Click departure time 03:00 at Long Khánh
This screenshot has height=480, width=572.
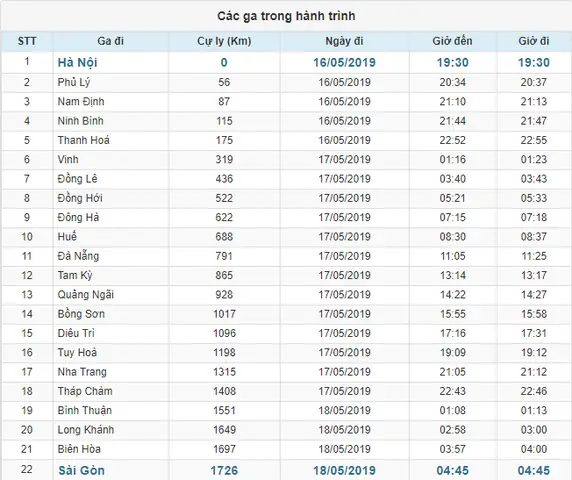click(x=534, y=430)
